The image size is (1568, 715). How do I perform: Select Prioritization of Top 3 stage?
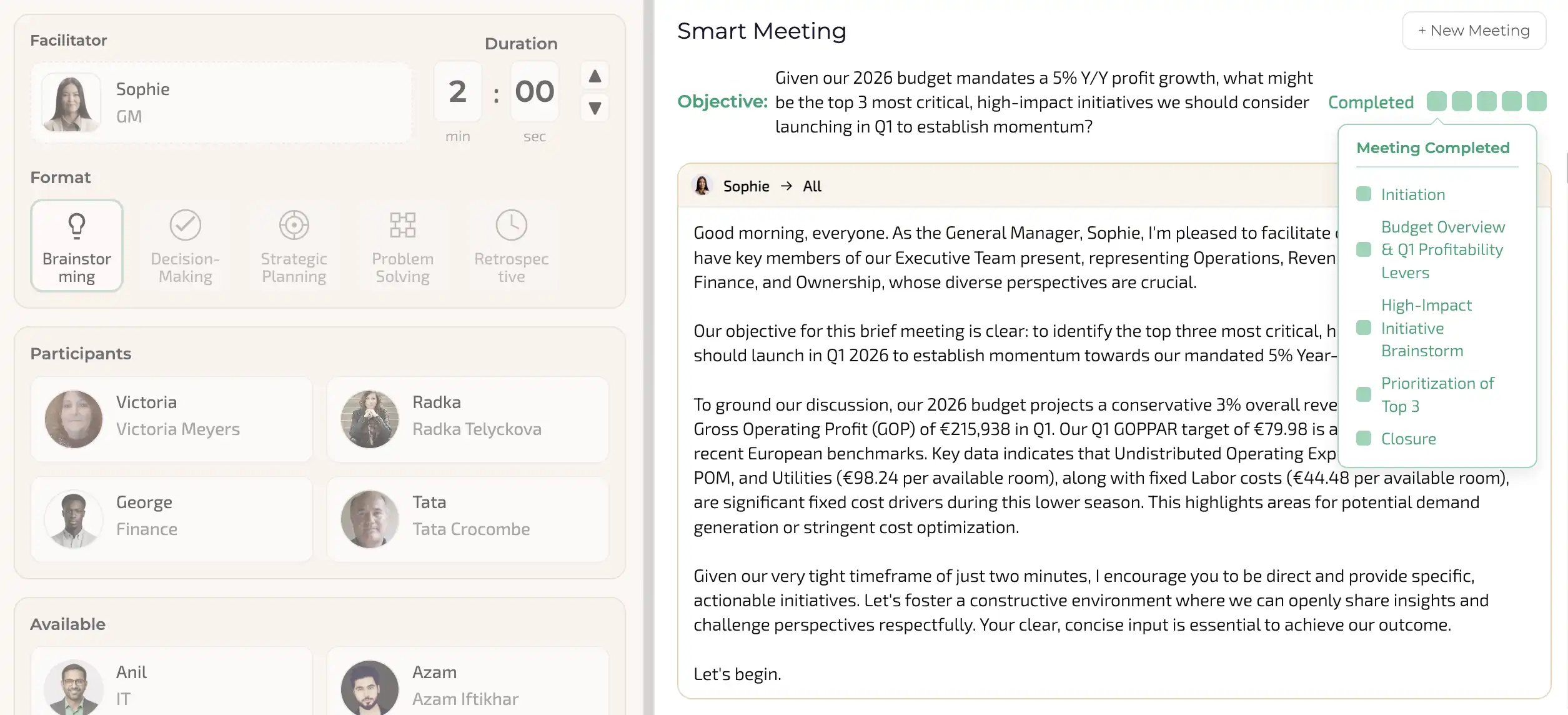point(1437,394)
